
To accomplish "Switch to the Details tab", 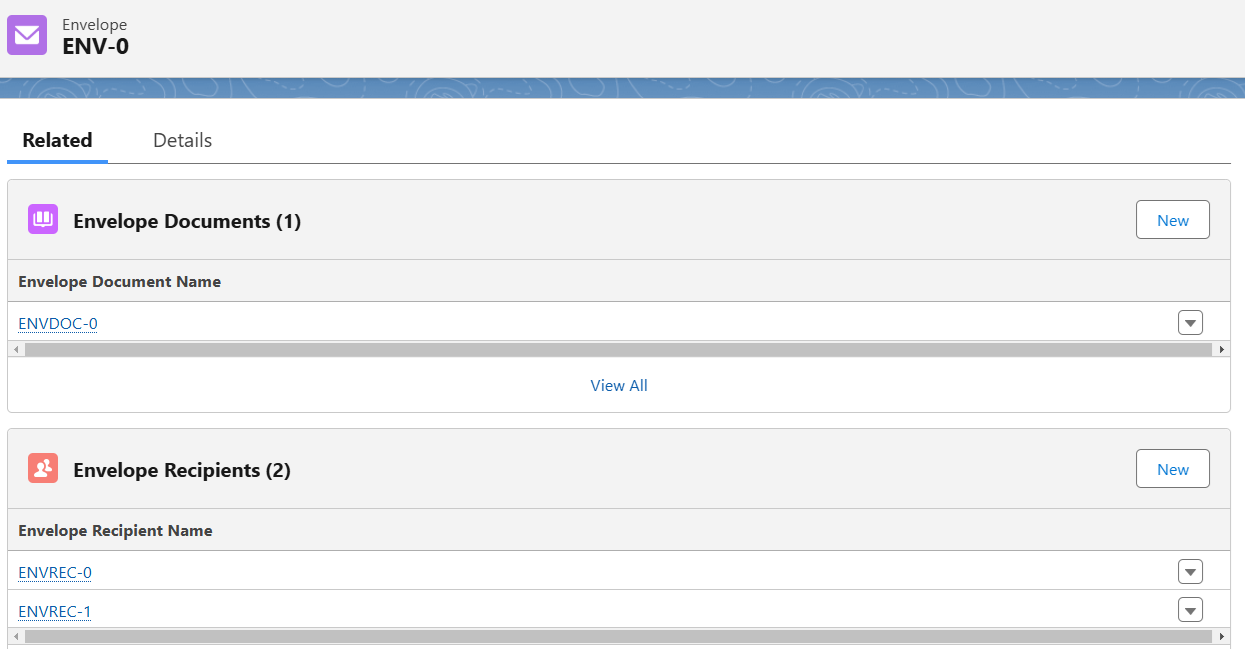I will (182, 140).
